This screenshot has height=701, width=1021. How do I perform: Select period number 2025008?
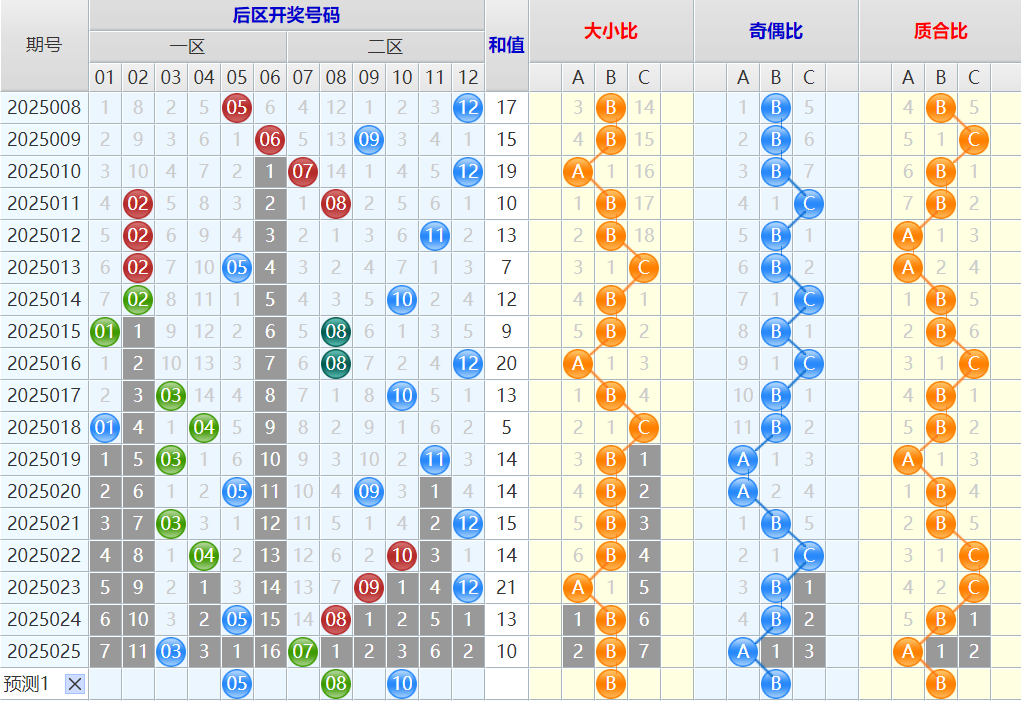pos(44,107)
